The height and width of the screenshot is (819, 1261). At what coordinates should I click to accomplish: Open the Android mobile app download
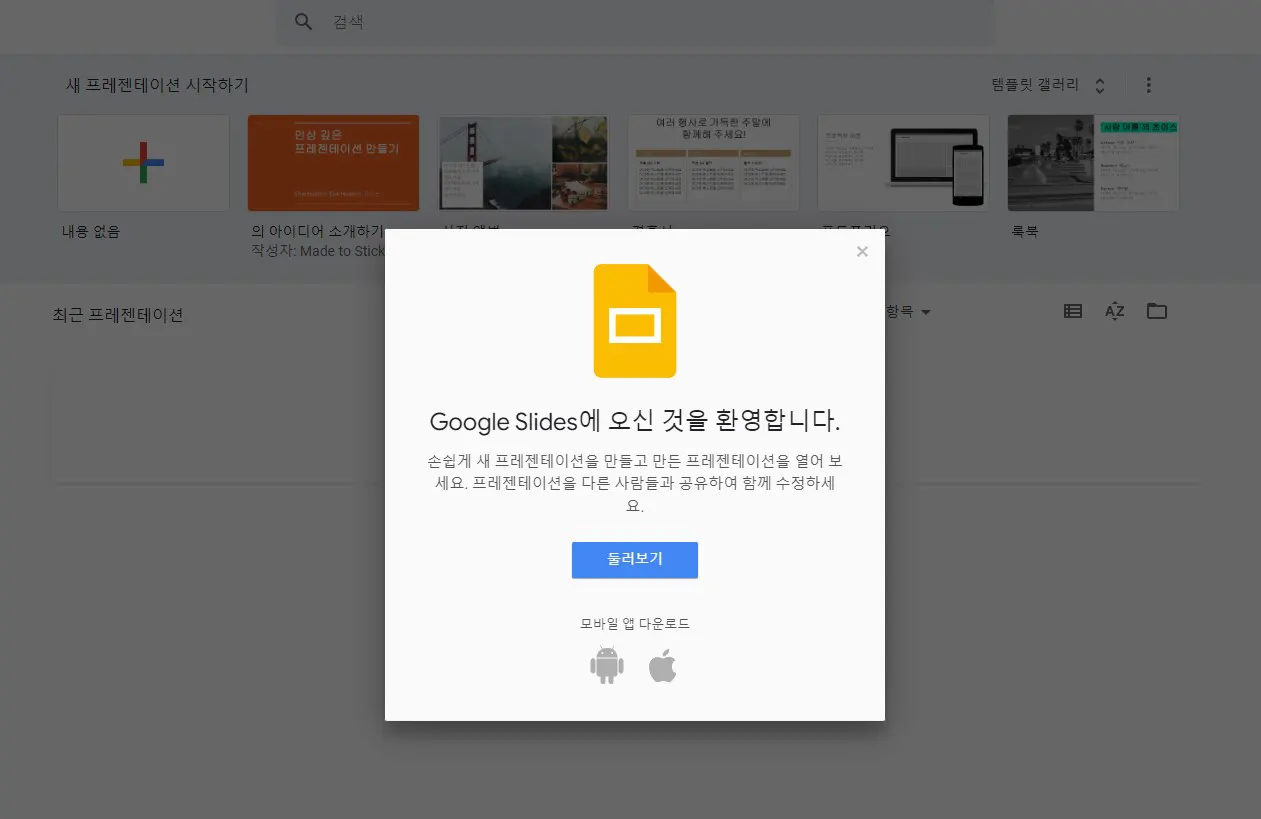(x=607, y=665)
